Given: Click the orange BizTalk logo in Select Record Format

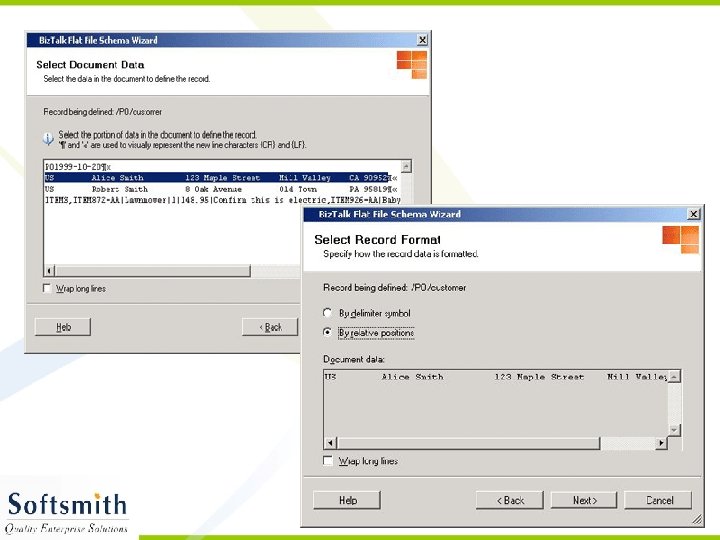Looking at the screenshot, I should click(x=681, y=240).
